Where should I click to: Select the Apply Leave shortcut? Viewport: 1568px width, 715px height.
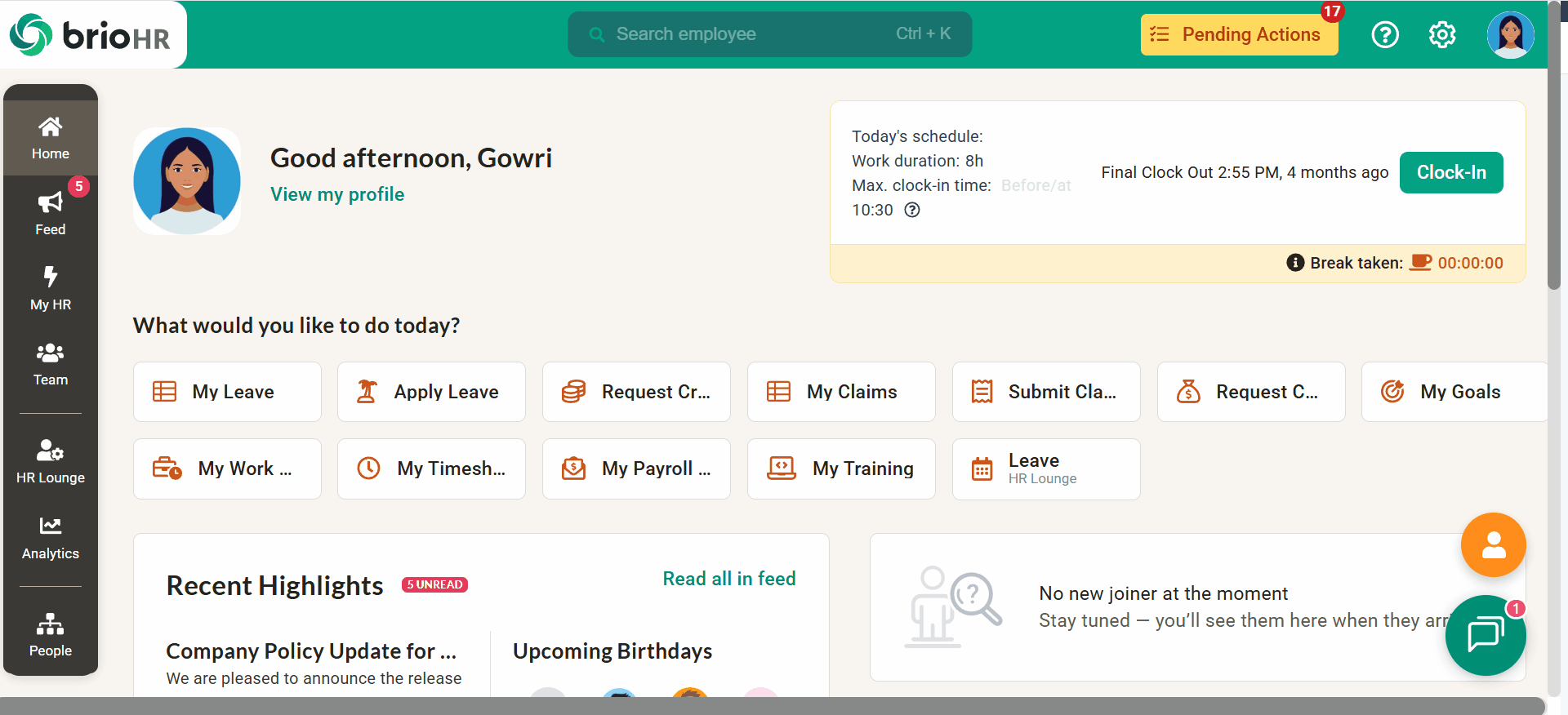pyautogui.click(x=431, y=392)
